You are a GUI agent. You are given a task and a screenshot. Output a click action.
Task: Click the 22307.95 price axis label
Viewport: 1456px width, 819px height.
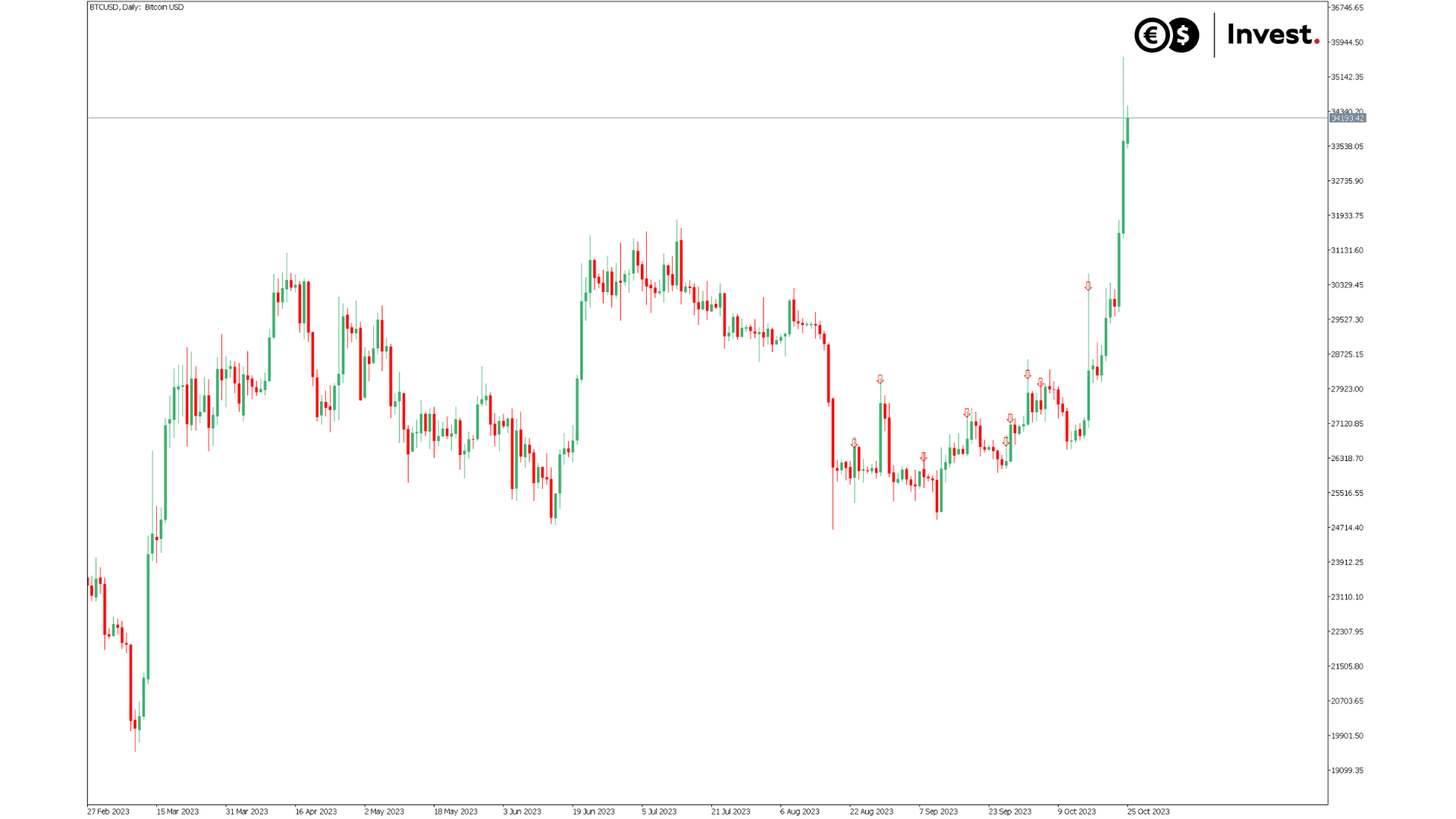pos(1347,632)
